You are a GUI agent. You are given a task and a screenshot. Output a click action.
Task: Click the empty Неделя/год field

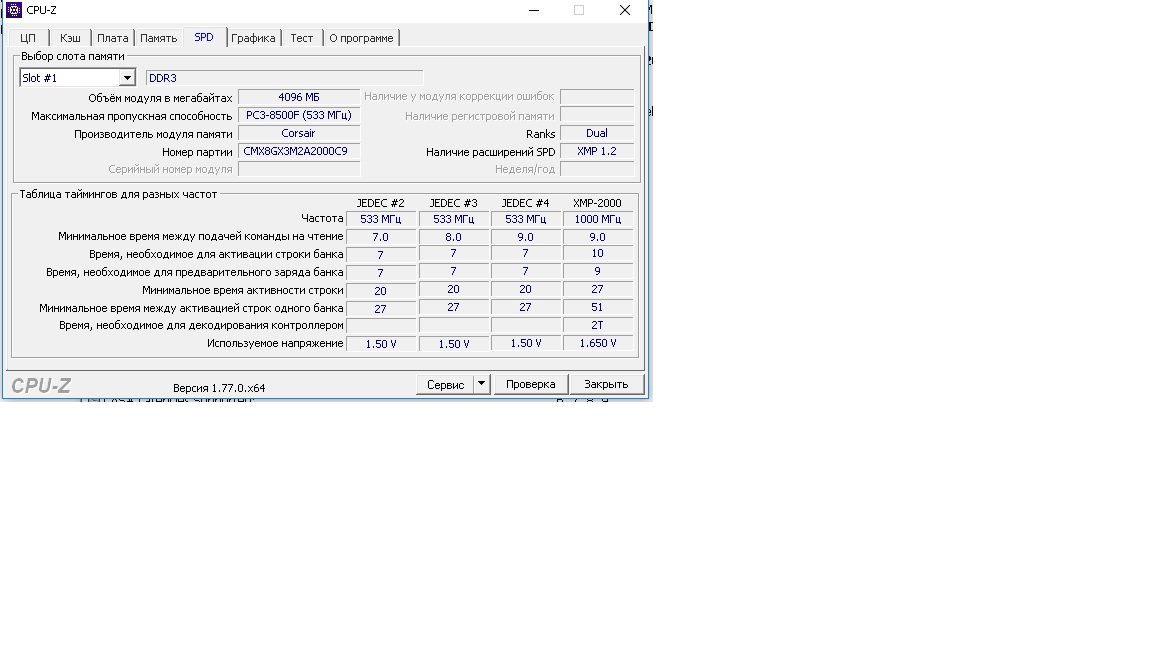(597, 169)
